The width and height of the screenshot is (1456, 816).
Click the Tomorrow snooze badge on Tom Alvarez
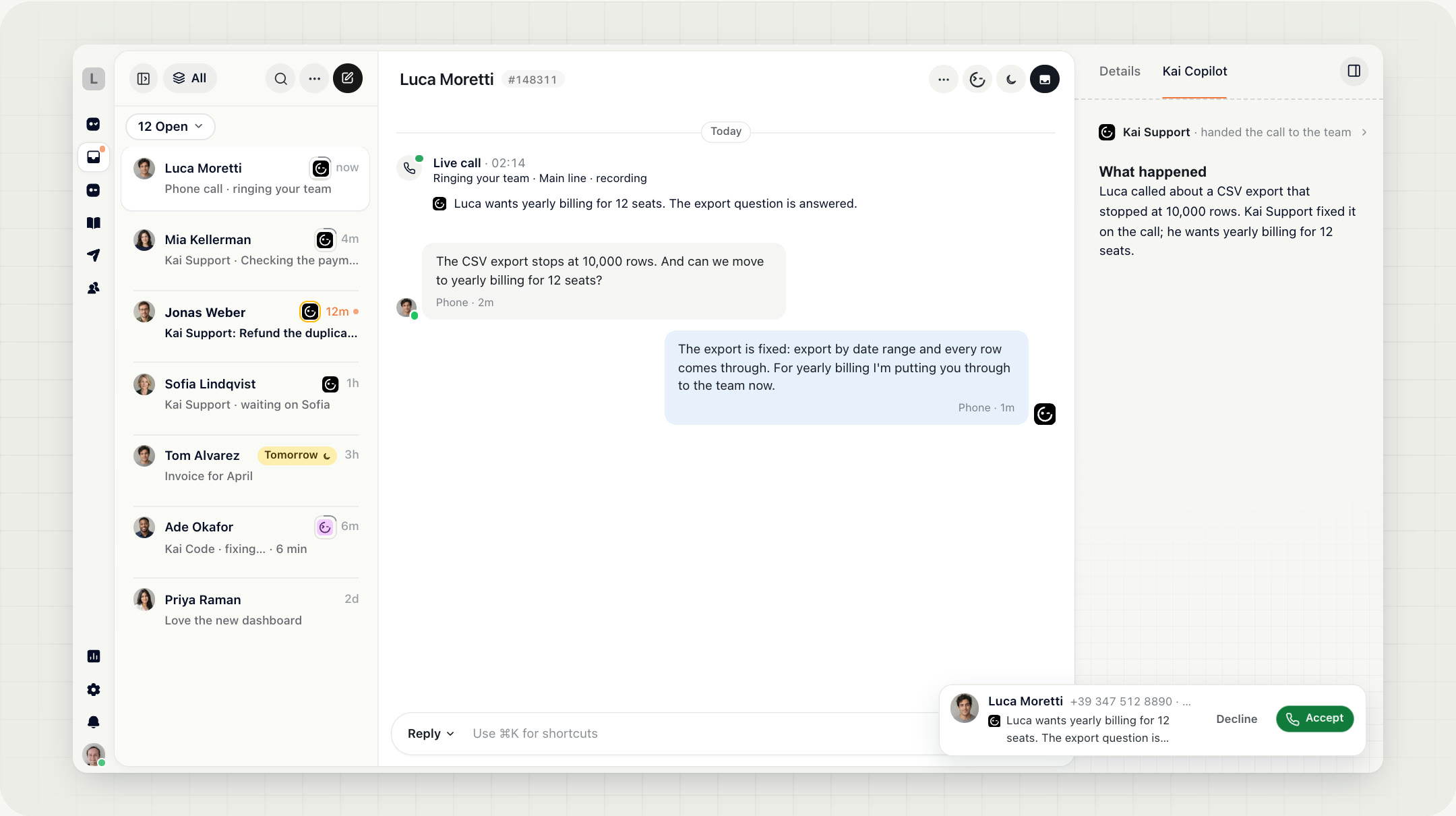click(x=297, y=455)
